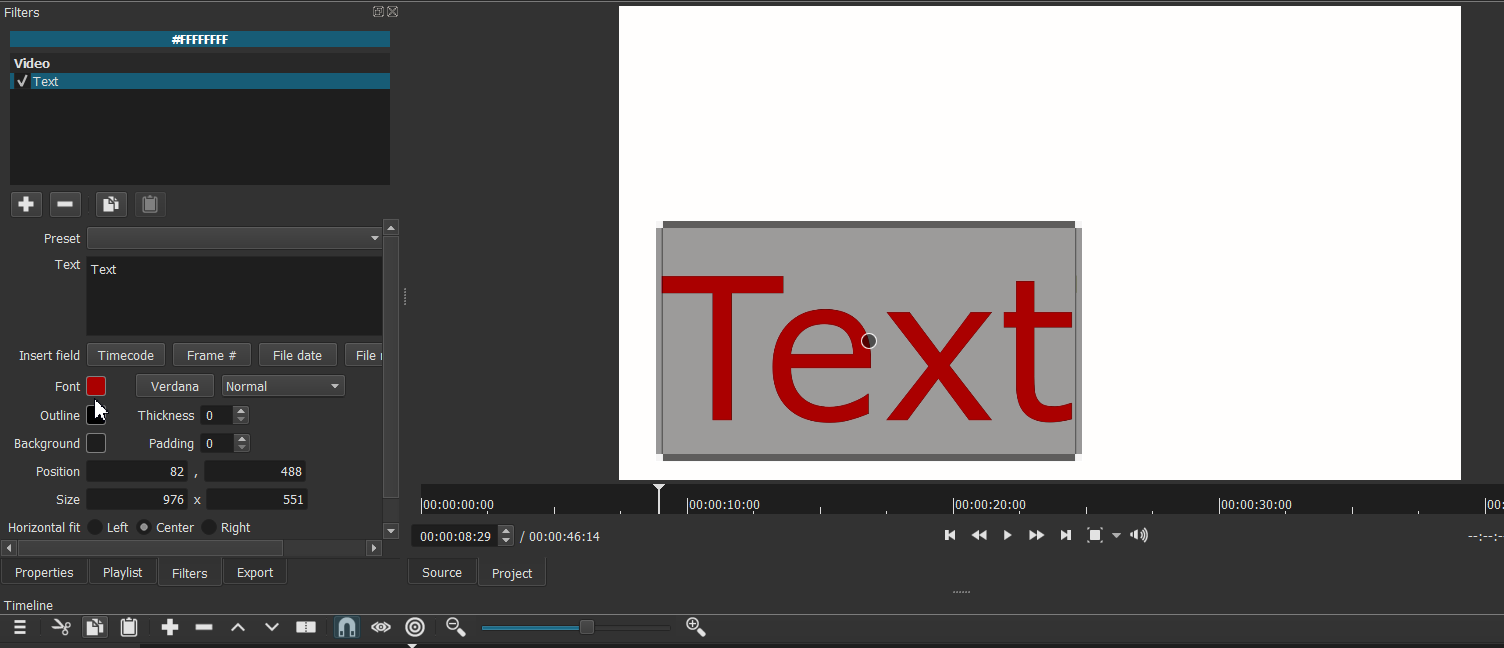The image size is (1504, 648).
Task: Skip to the next point in the player
Action: pos(1066,535)
